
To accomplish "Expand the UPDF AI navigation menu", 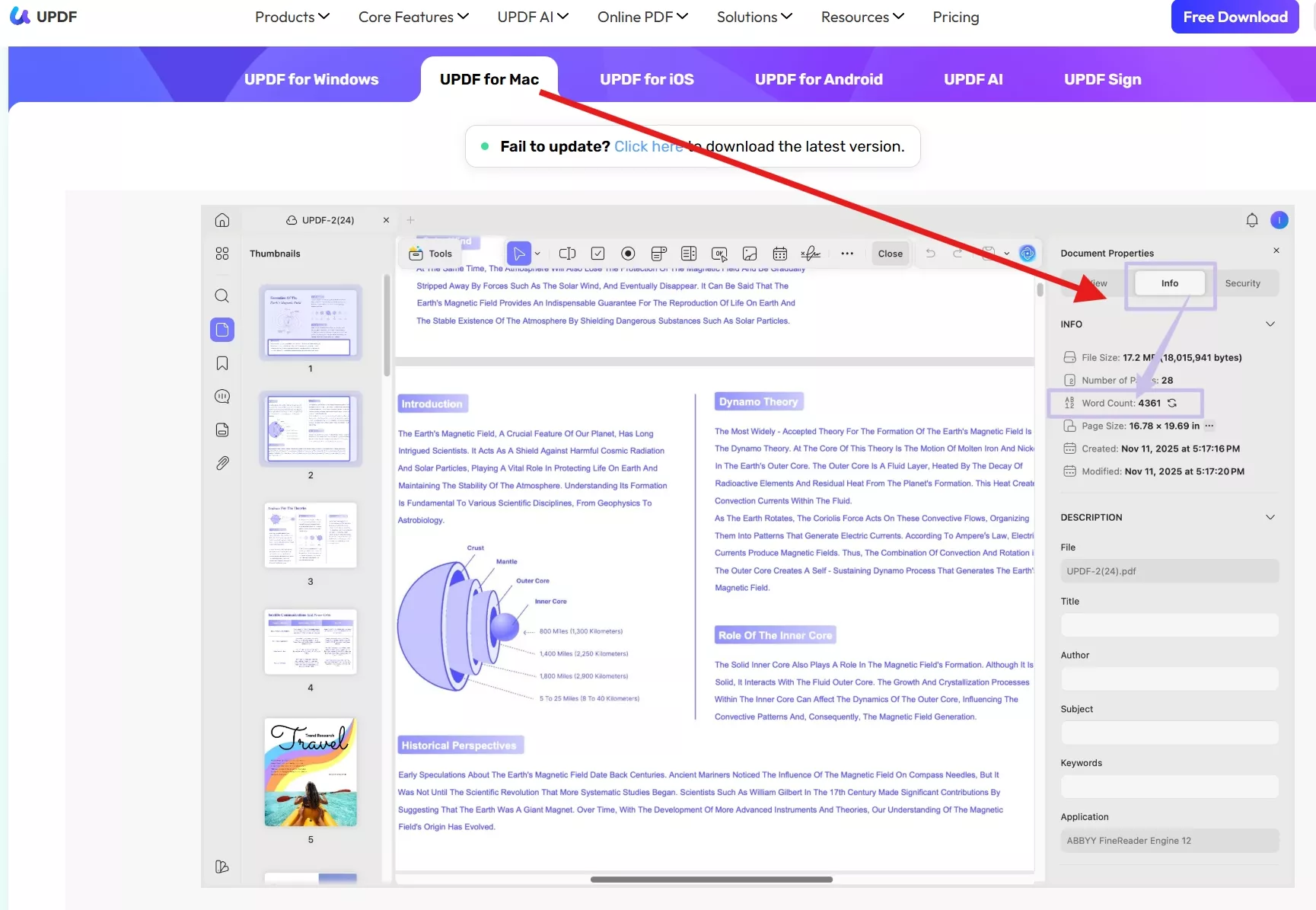I will point(533,17).
